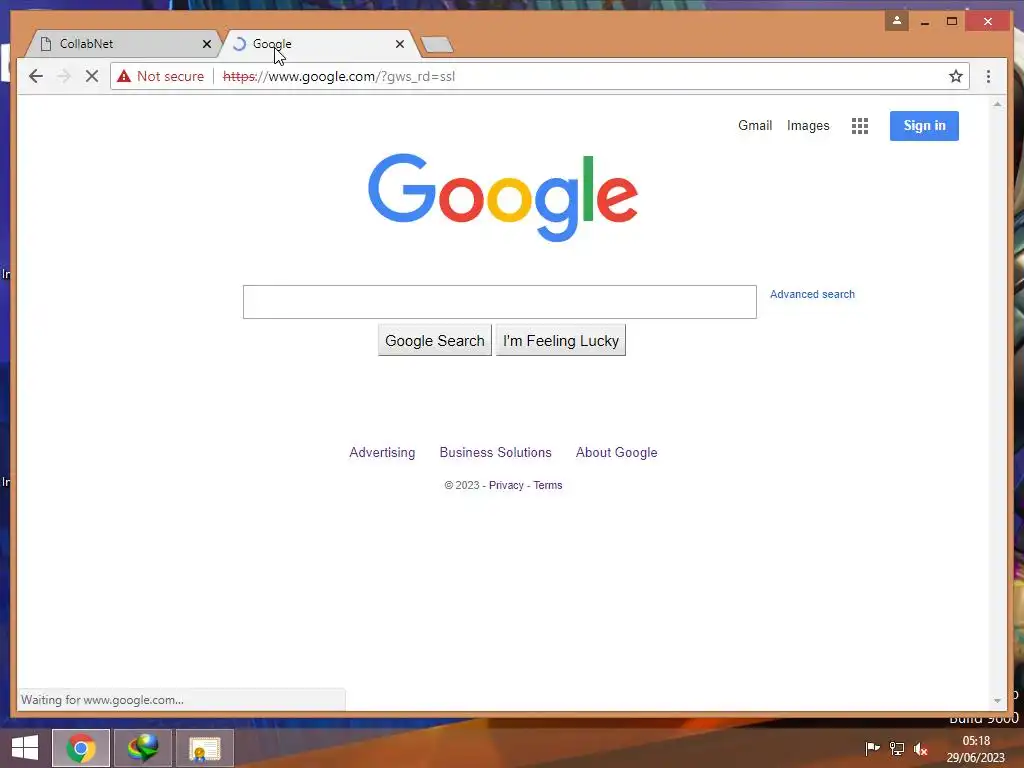
Task: Open the Chrome user profile button
Action: [897, 21]
